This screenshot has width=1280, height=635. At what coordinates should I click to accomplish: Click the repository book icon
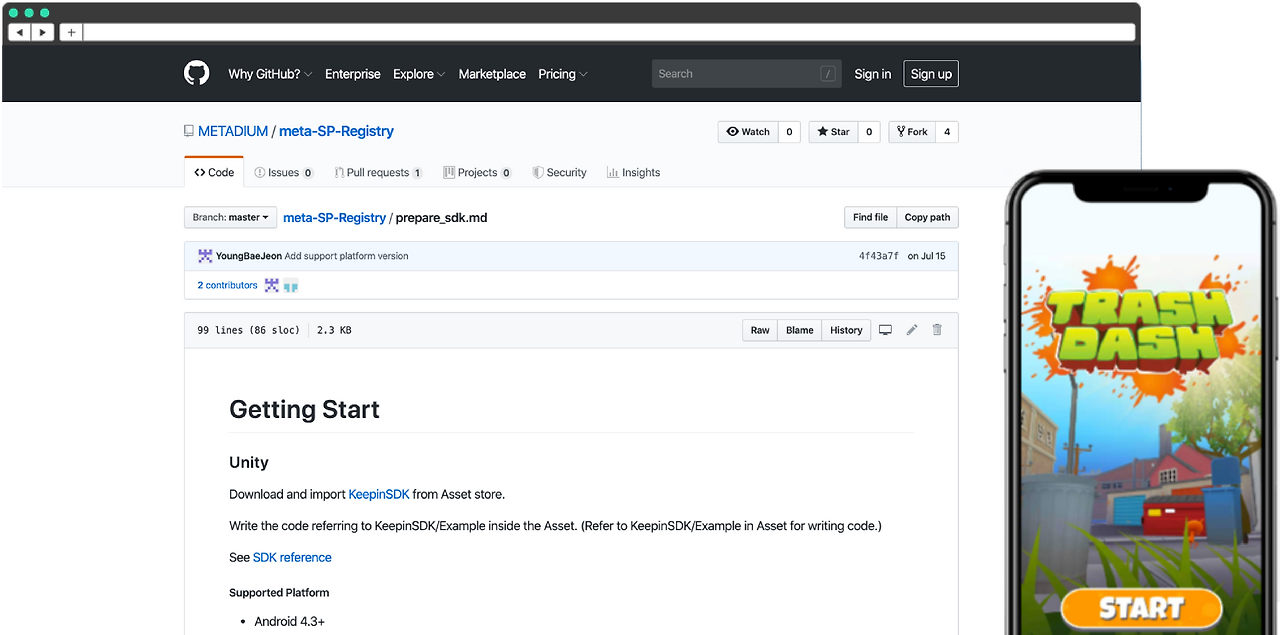click(189, 131)
